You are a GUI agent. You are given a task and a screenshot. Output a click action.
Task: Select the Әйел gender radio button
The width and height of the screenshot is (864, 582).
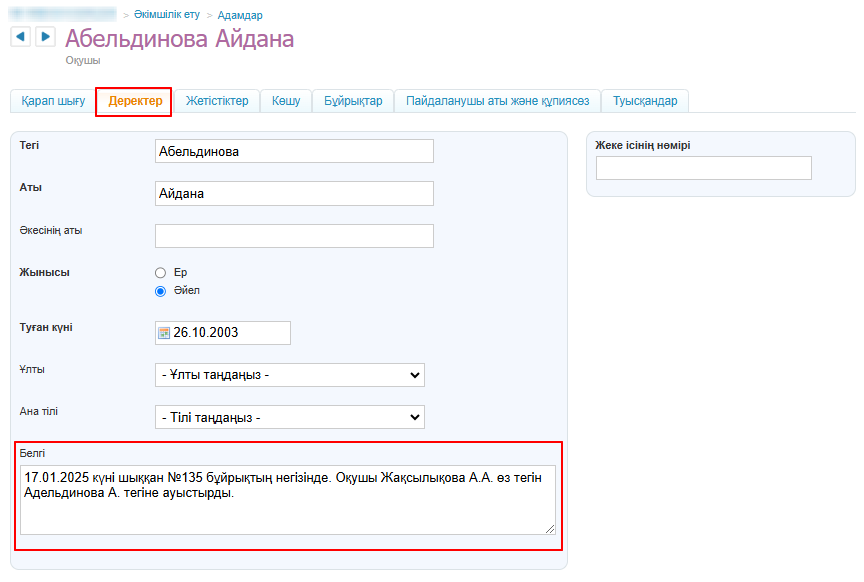pyautogui.click(x=160, y=291)
